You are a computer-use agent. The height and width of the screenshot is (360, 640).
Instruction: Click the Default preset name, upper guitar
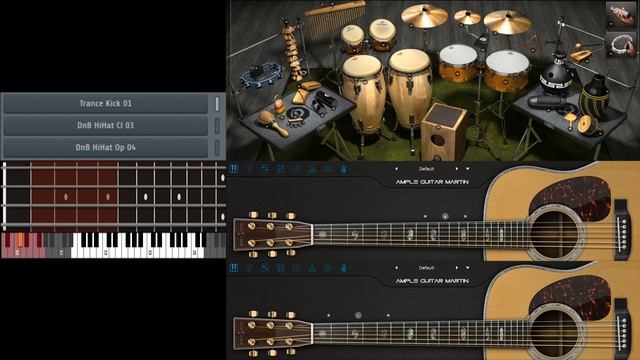pos(426,169)
